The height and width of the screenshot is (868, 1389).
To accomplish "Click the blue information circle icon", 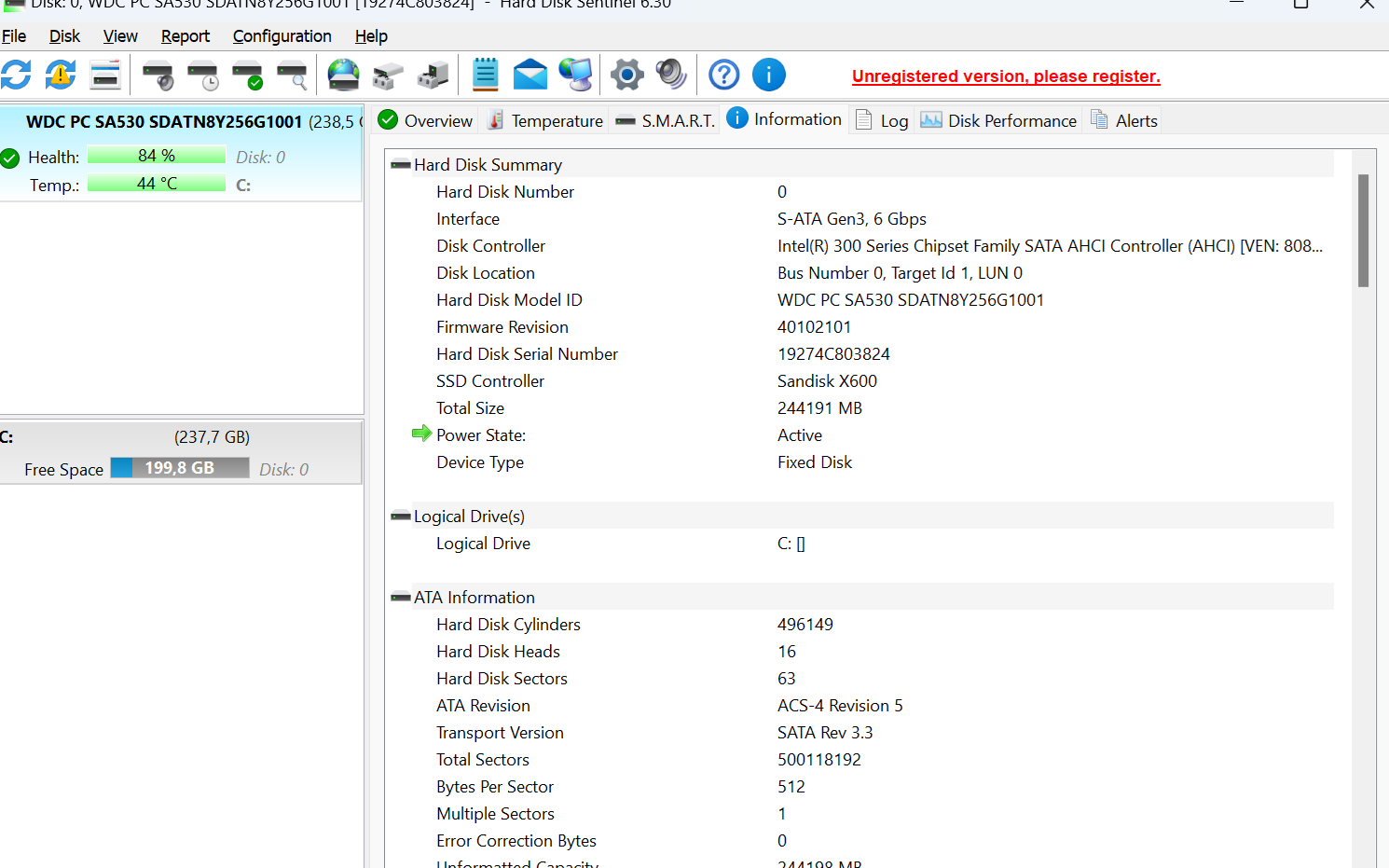I will point(769,75).
